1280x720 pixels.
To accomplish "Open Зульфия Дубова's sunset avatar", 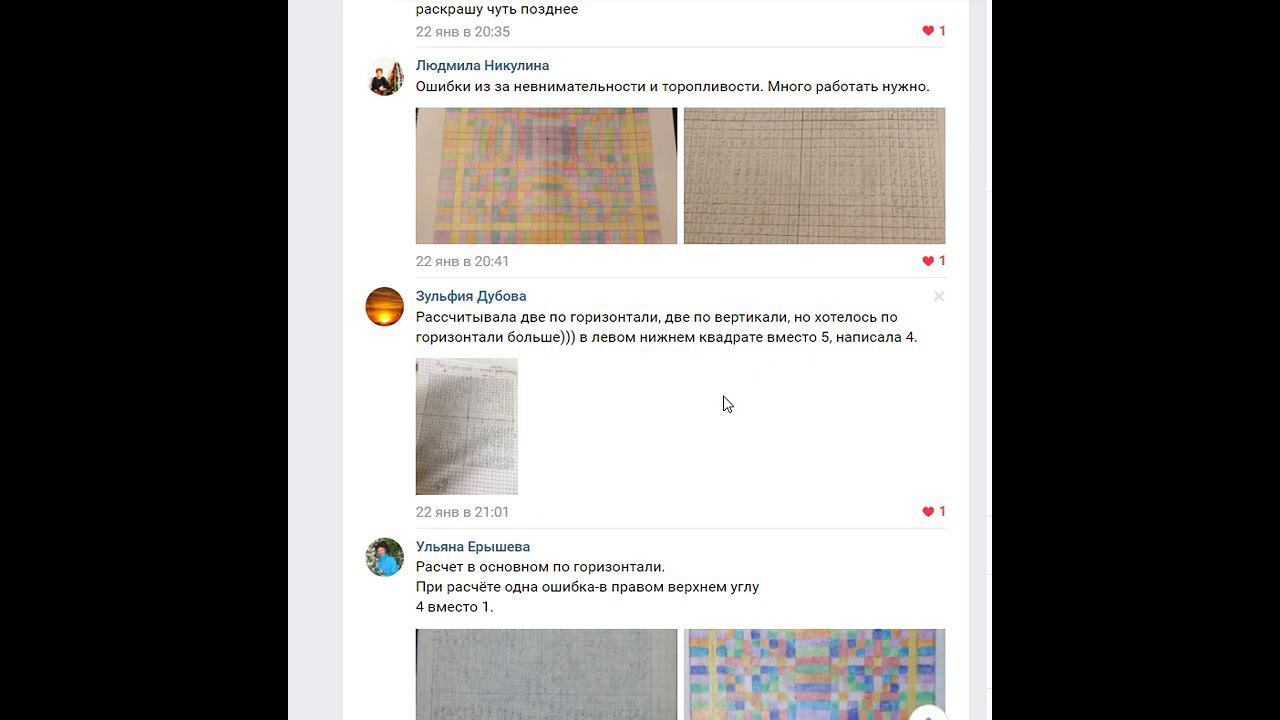I will coord(384,307).
